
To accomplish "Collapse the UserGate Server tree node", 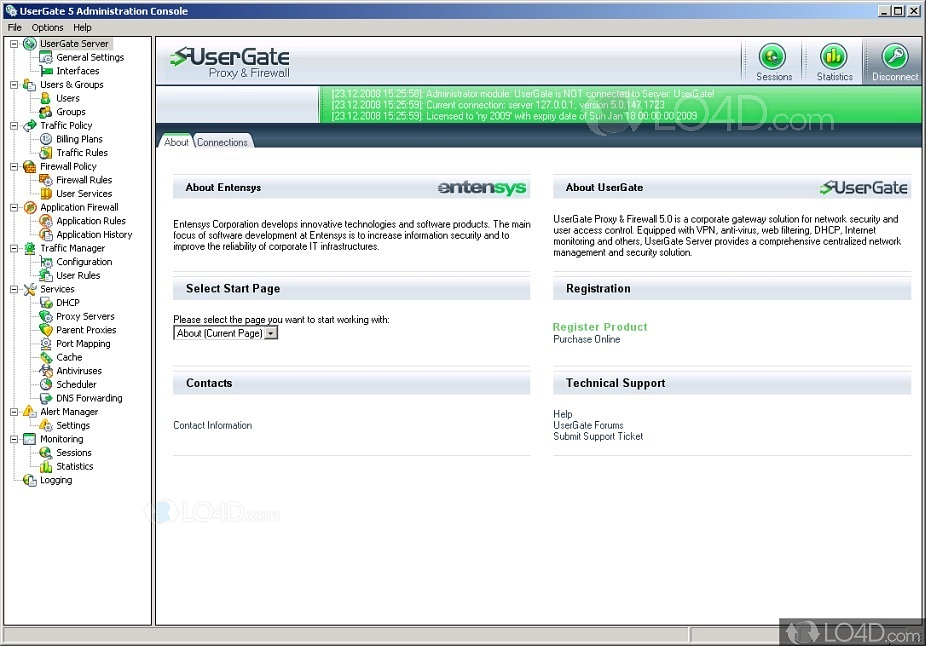I will tap(14, 44).
